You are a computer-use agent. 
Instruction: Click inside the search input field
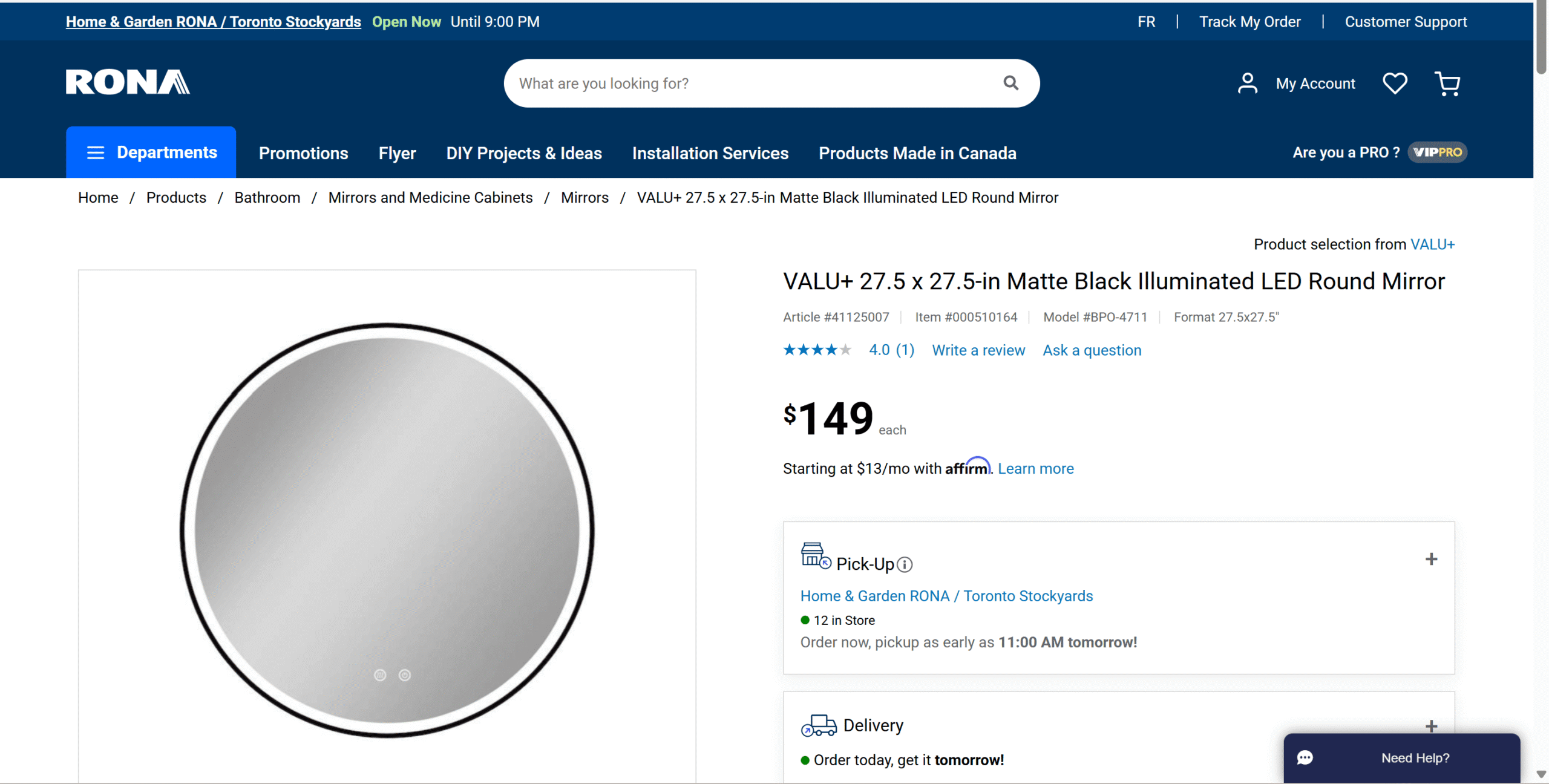tap(726, 83)
